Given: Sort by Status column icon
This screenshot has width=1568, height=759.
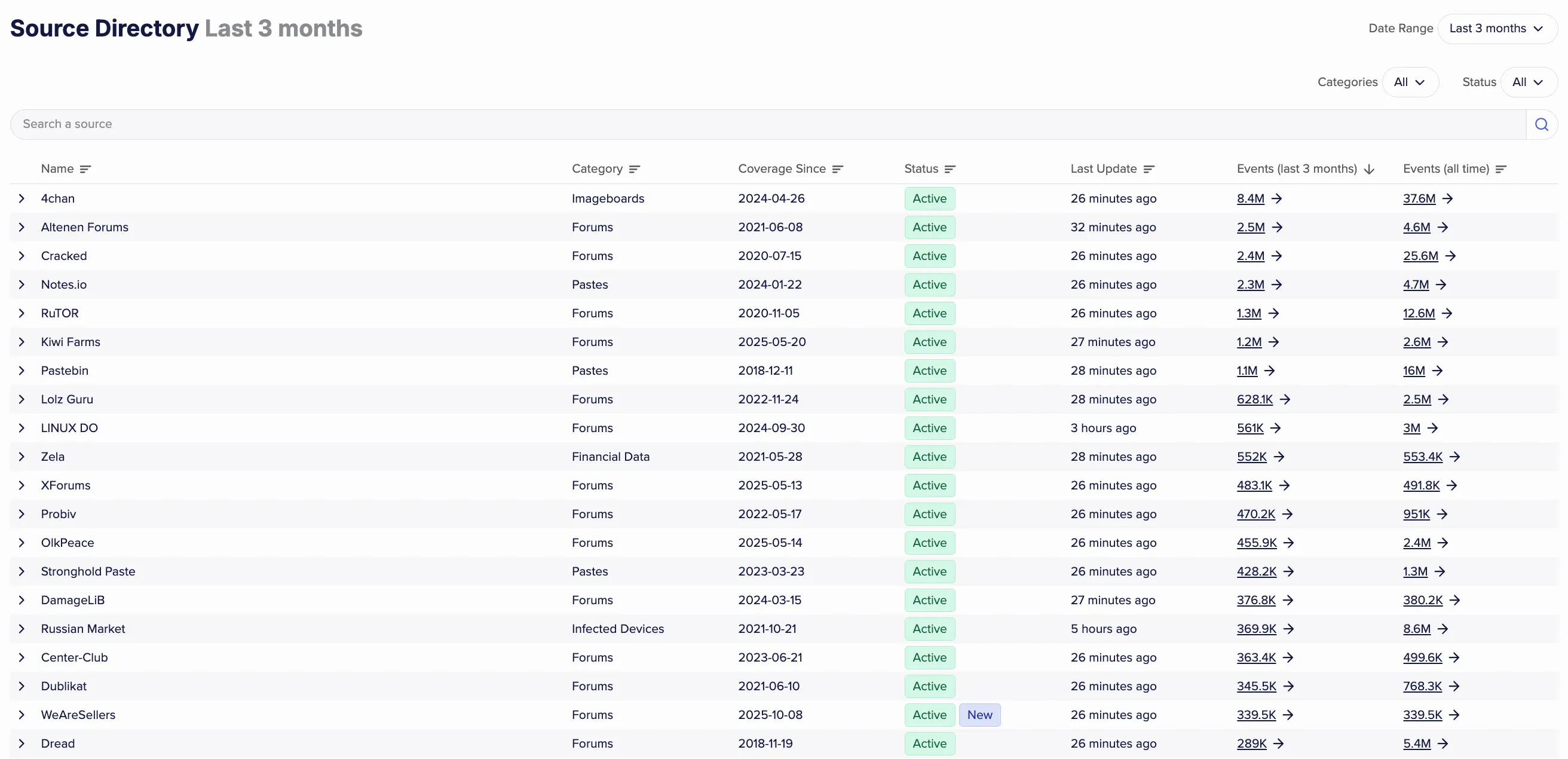Looking at the screenshot, I should pyautogui.click(x=950, y=169).
